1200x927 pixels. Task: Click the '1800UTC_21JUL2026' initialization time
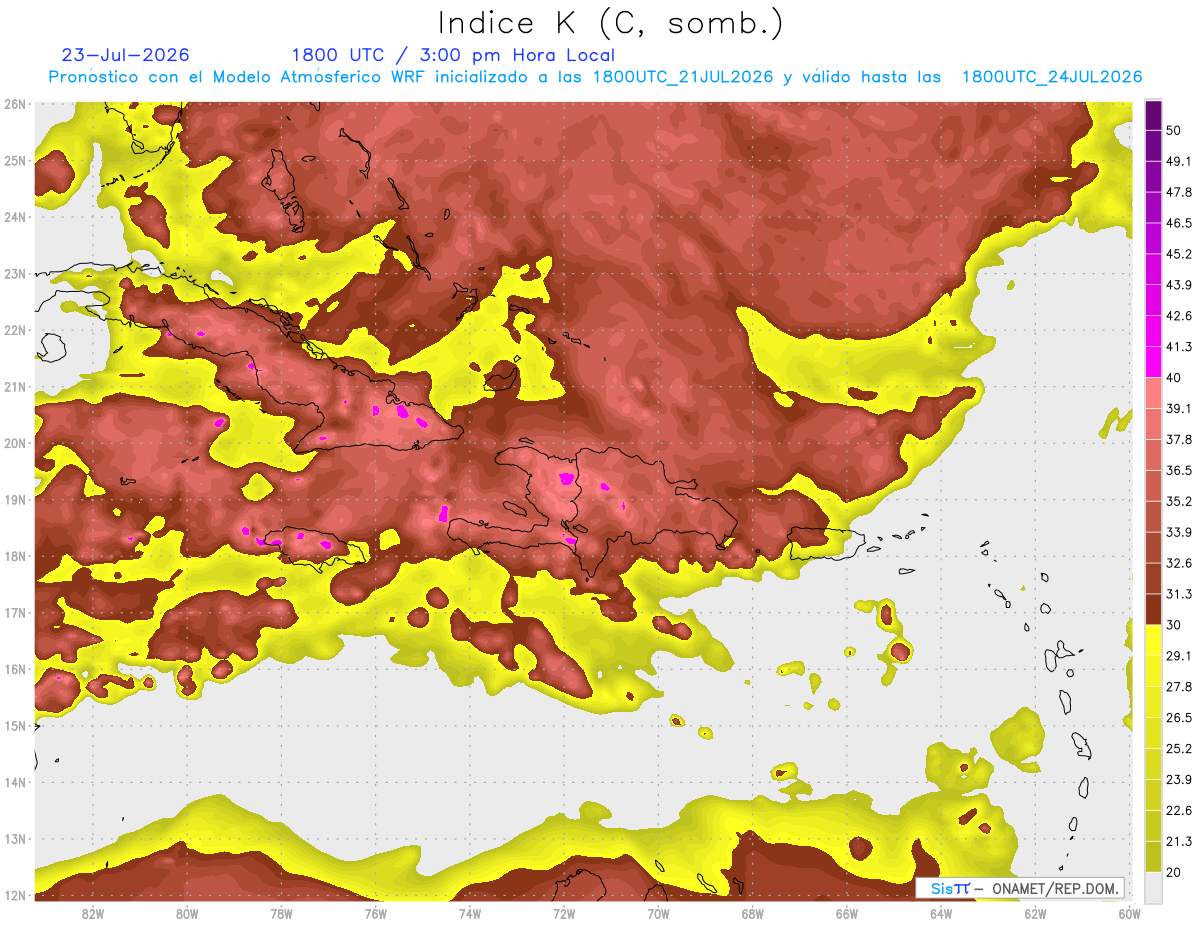click(x=682, y=77)
